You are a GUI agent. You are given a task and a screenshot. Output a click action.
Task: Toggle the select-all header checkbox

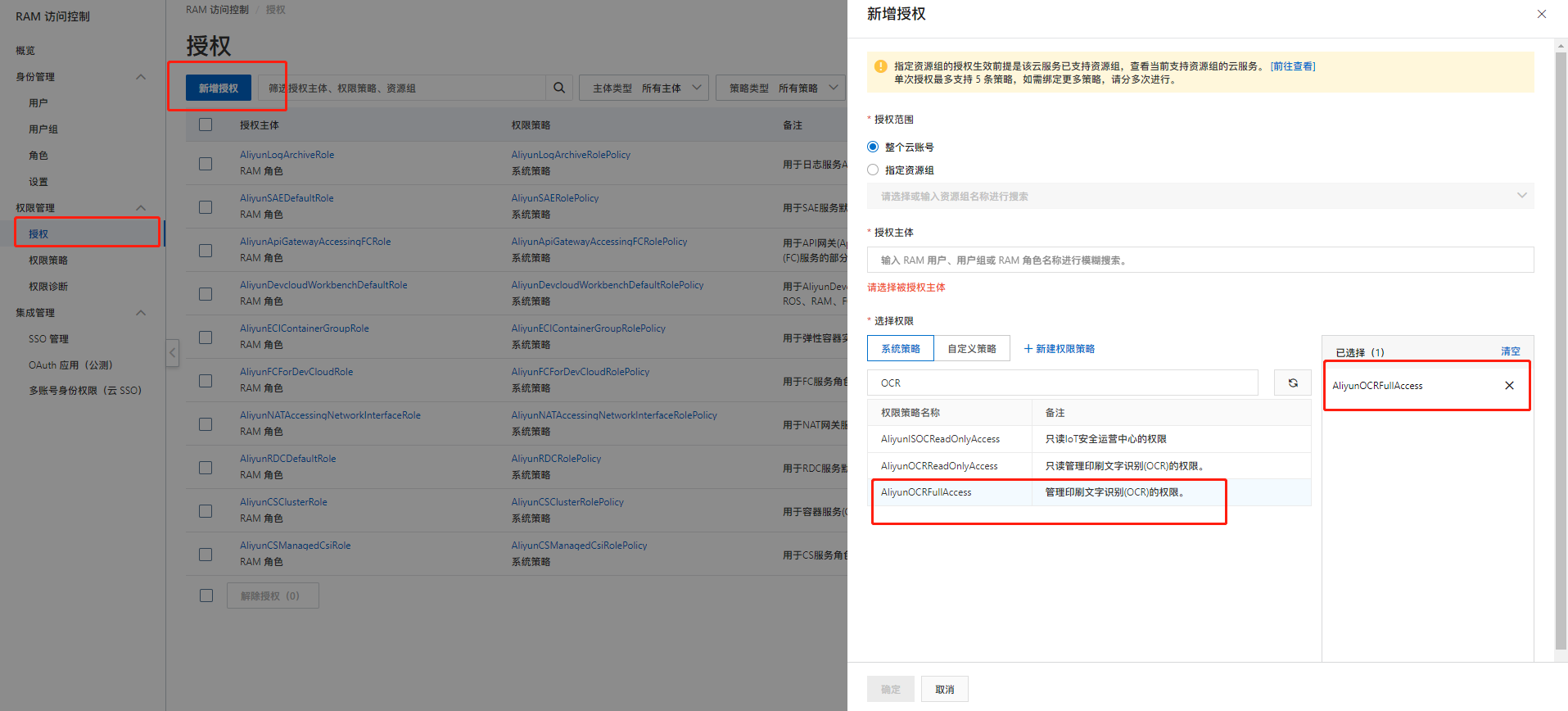coord(206,125)
